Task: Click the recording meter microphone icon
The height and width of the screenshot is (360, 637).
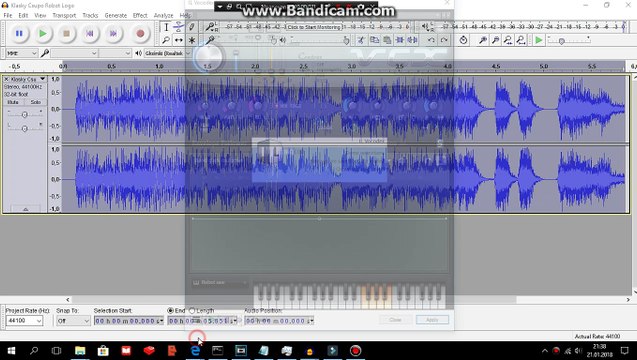Action: [x=210, y=27]
